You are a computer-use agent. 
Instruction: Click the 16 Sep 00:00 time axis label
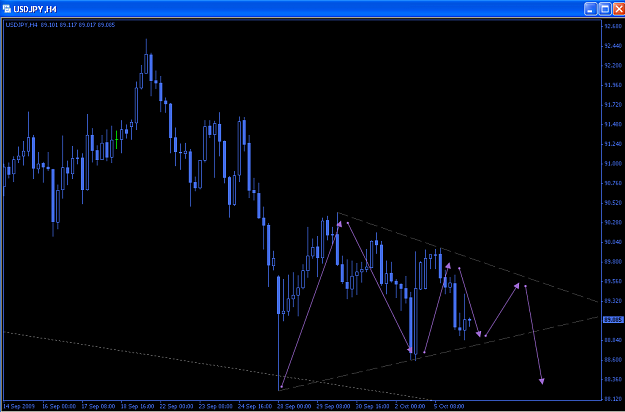(x=59, y=406)
